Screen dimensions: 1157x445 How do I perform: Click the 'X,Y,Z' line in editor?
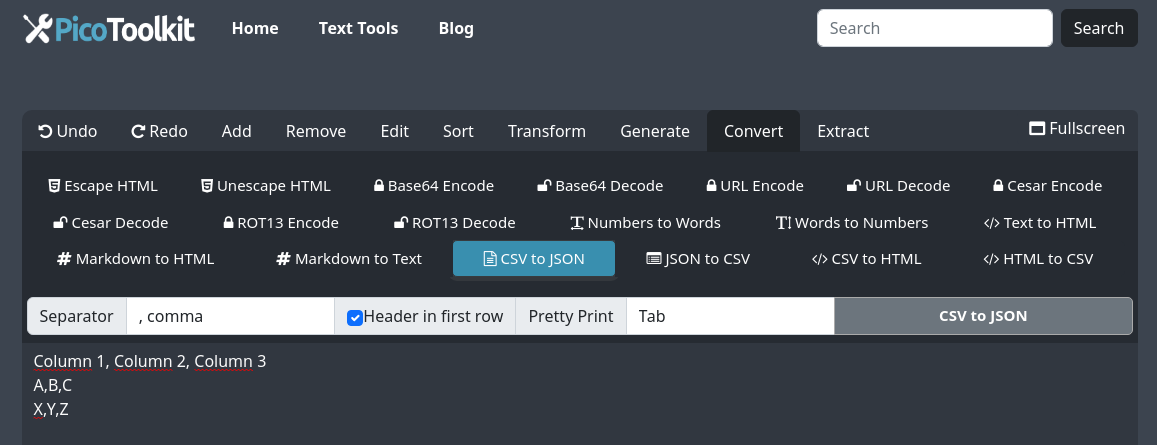(52, 410)
